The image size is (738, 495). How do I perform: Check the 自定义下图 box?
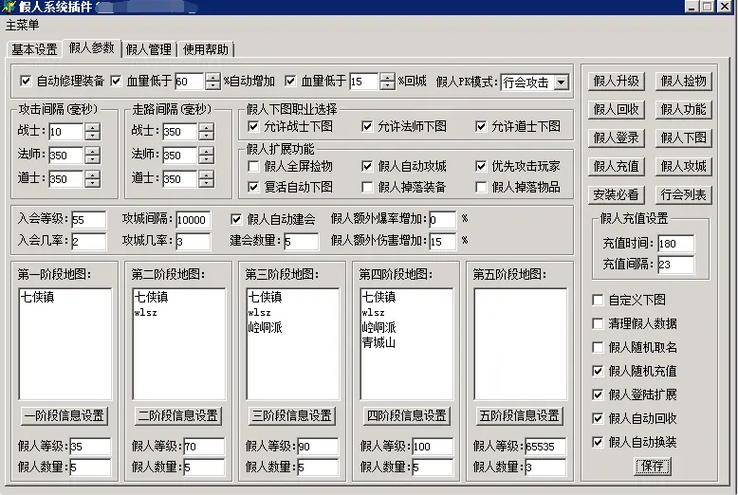click(x=597, y=300)
